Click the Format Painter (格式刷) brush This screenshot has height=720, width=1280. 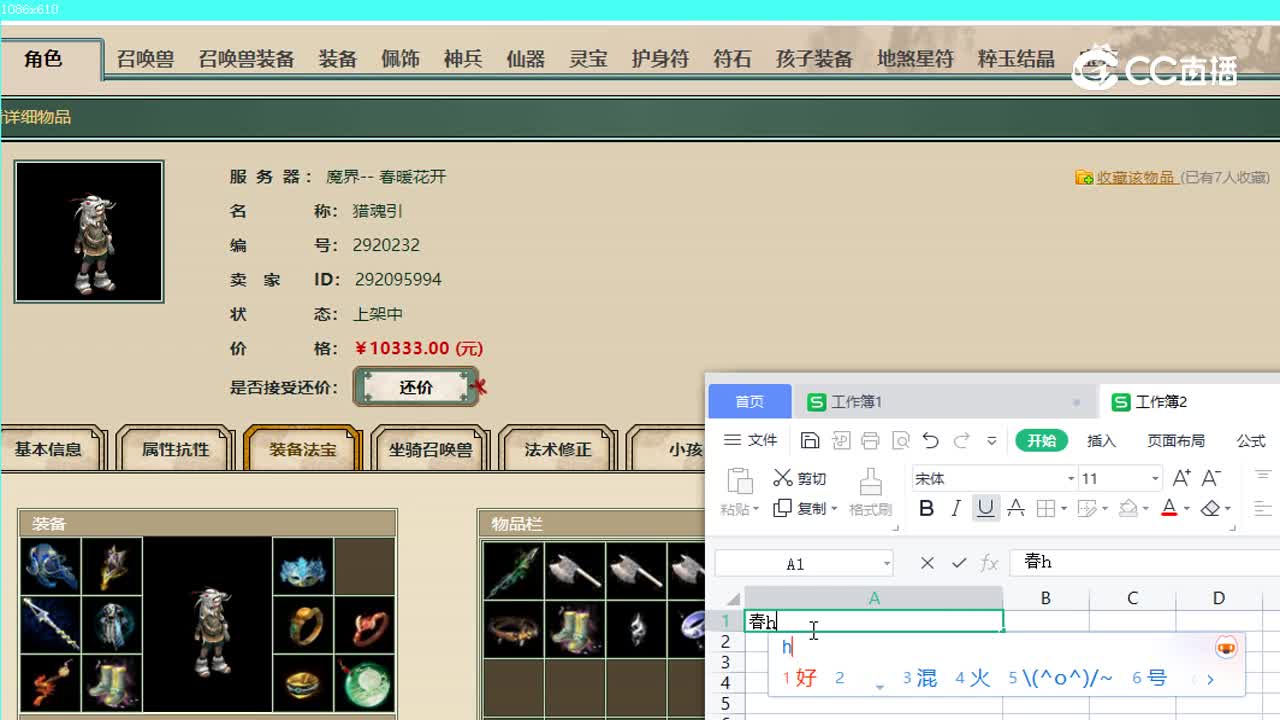[870, 492]
